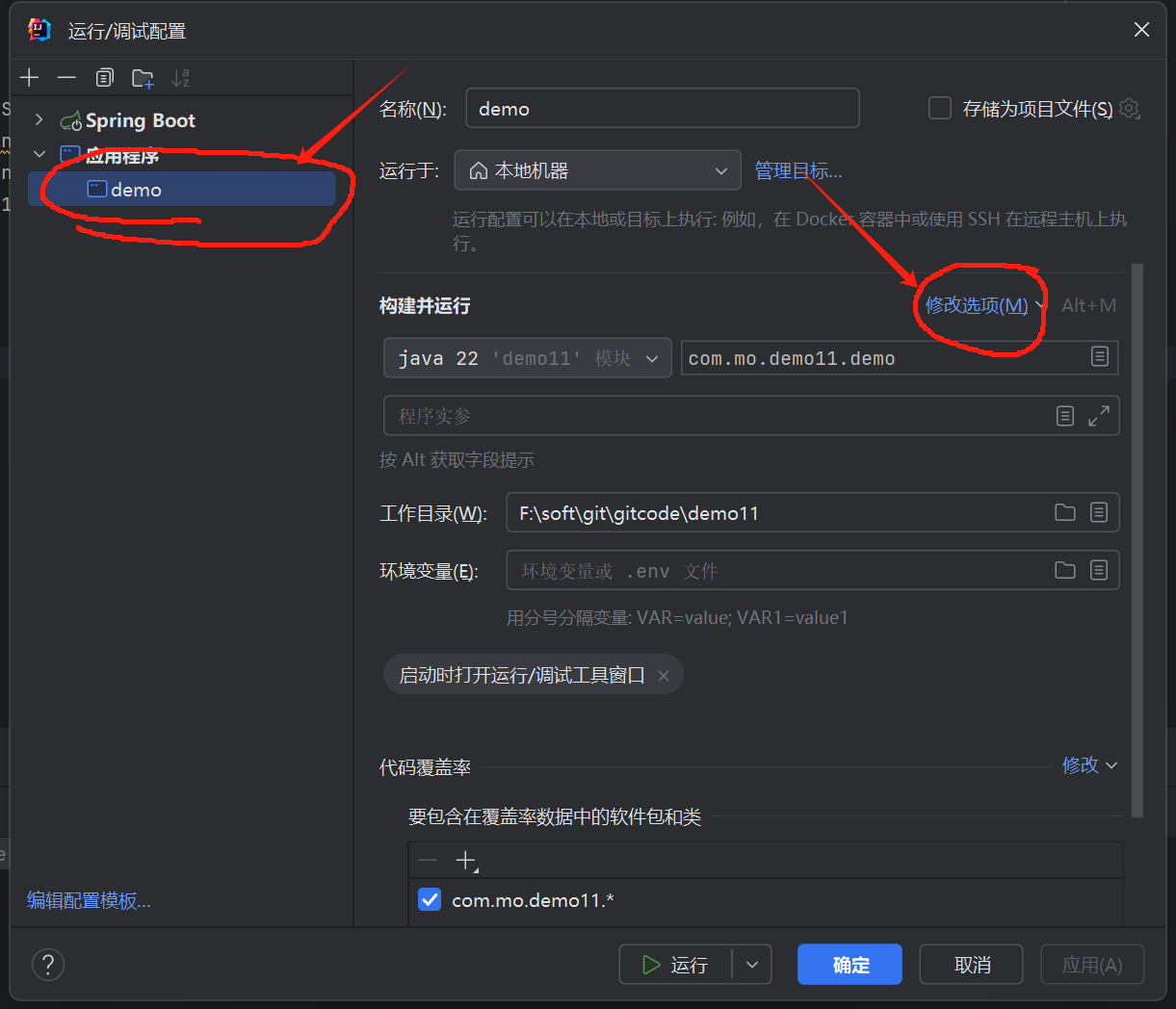Image resolution: width=1176 pixels, height=1009 pixels.
Task: Click the 管理目标 link
Action: point(800,169)
